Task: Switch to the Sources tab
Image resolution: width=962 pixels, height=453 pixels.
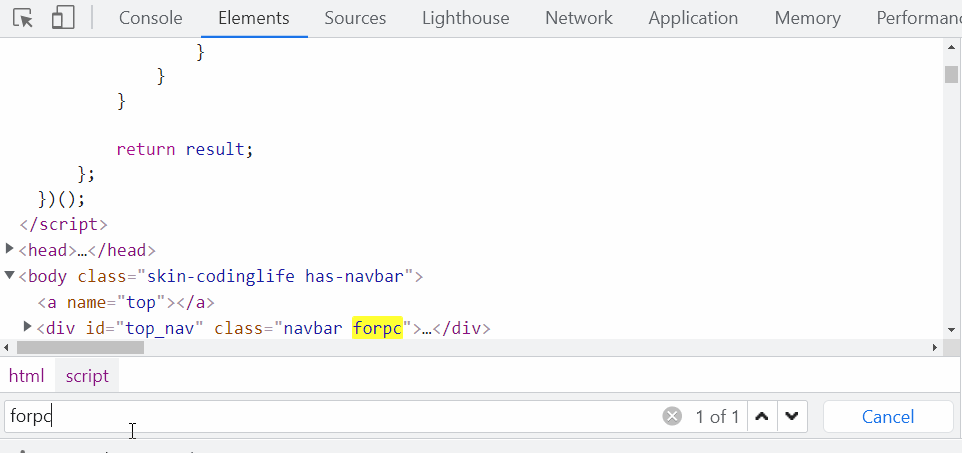Action: (x=355, y=18)
